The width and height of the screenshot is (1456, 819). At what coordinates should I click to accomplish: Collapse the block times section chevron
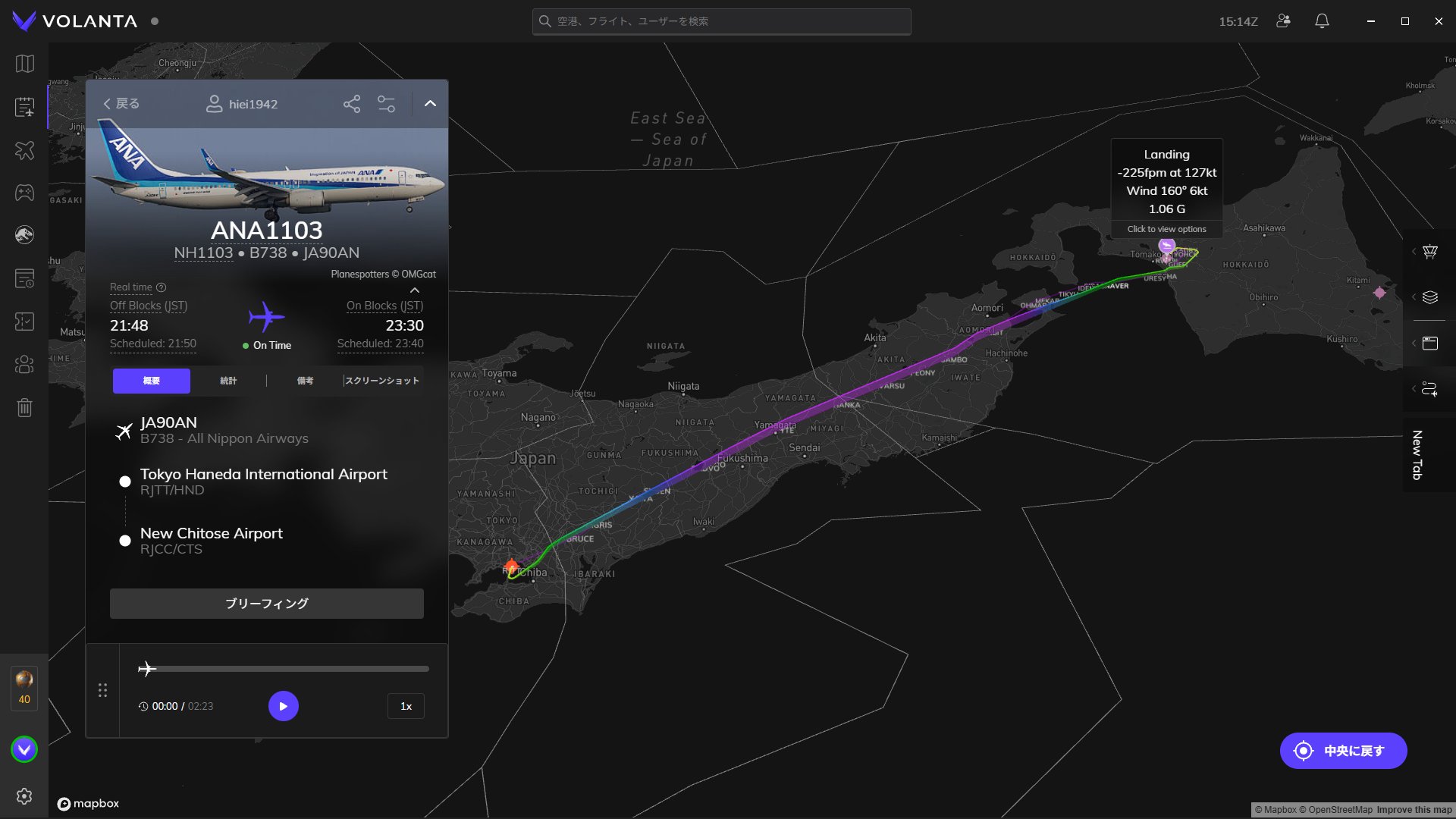415,290
